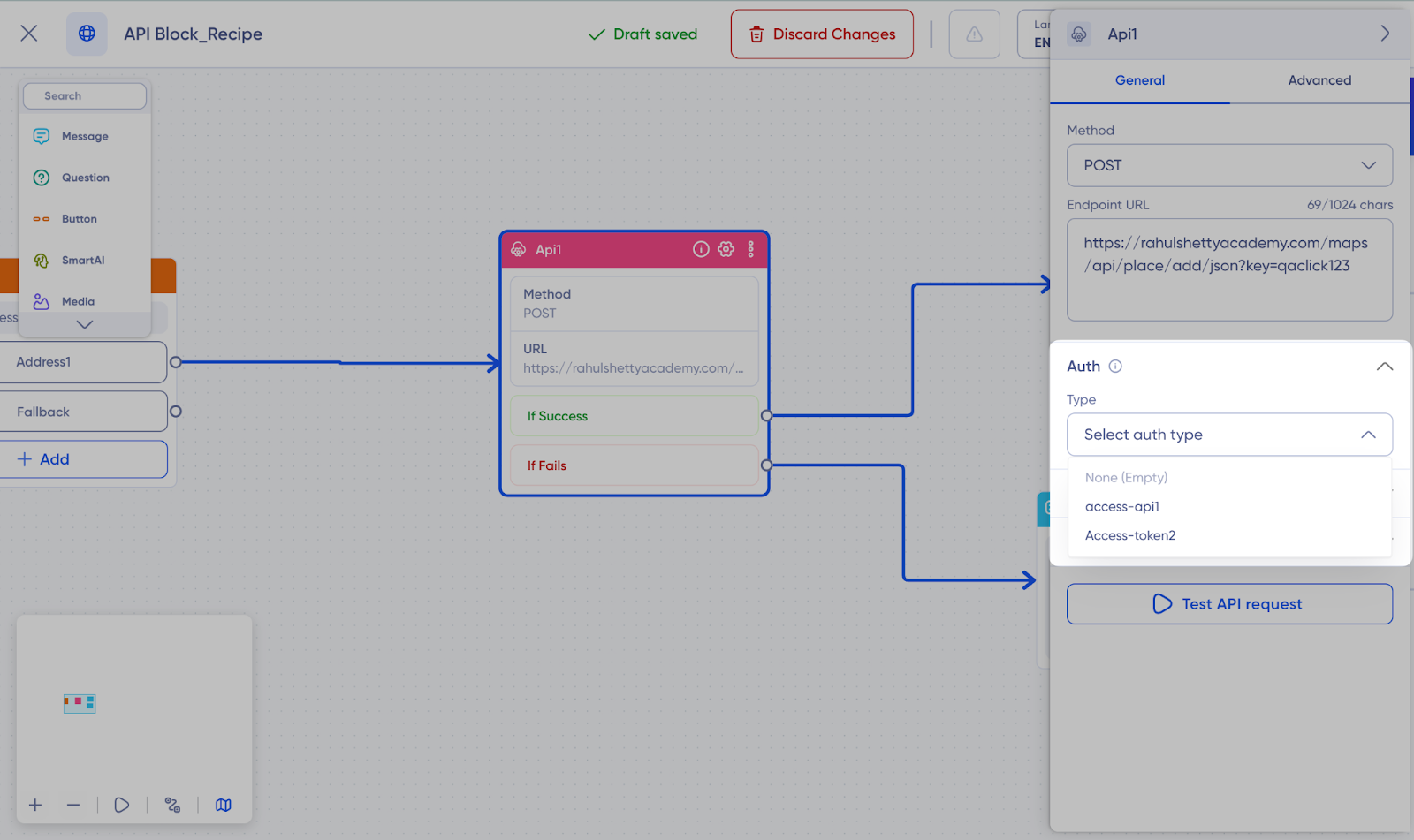Click the API Block_Recipe title
This screenshot has width=1414, height=840.
pos(194,34)
